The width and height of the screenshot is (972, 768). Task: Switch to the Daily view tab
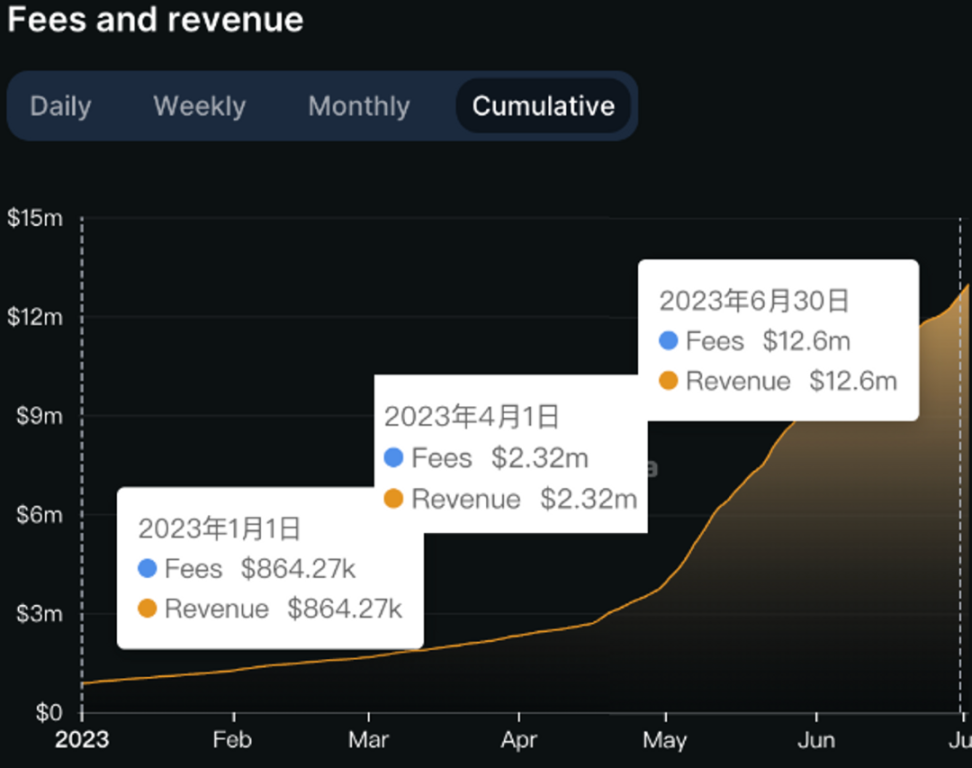[60, 106]
